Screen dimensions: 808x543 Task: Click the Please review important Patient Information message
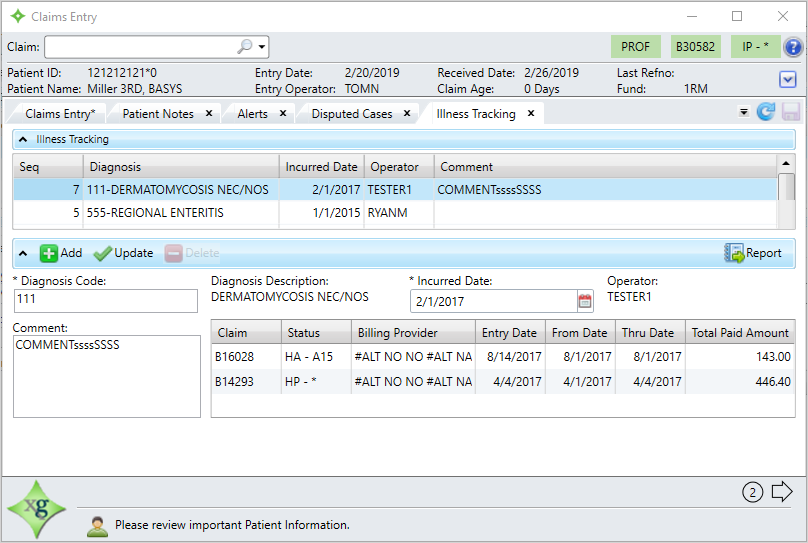pyautogui.click(x=232, y=525)
